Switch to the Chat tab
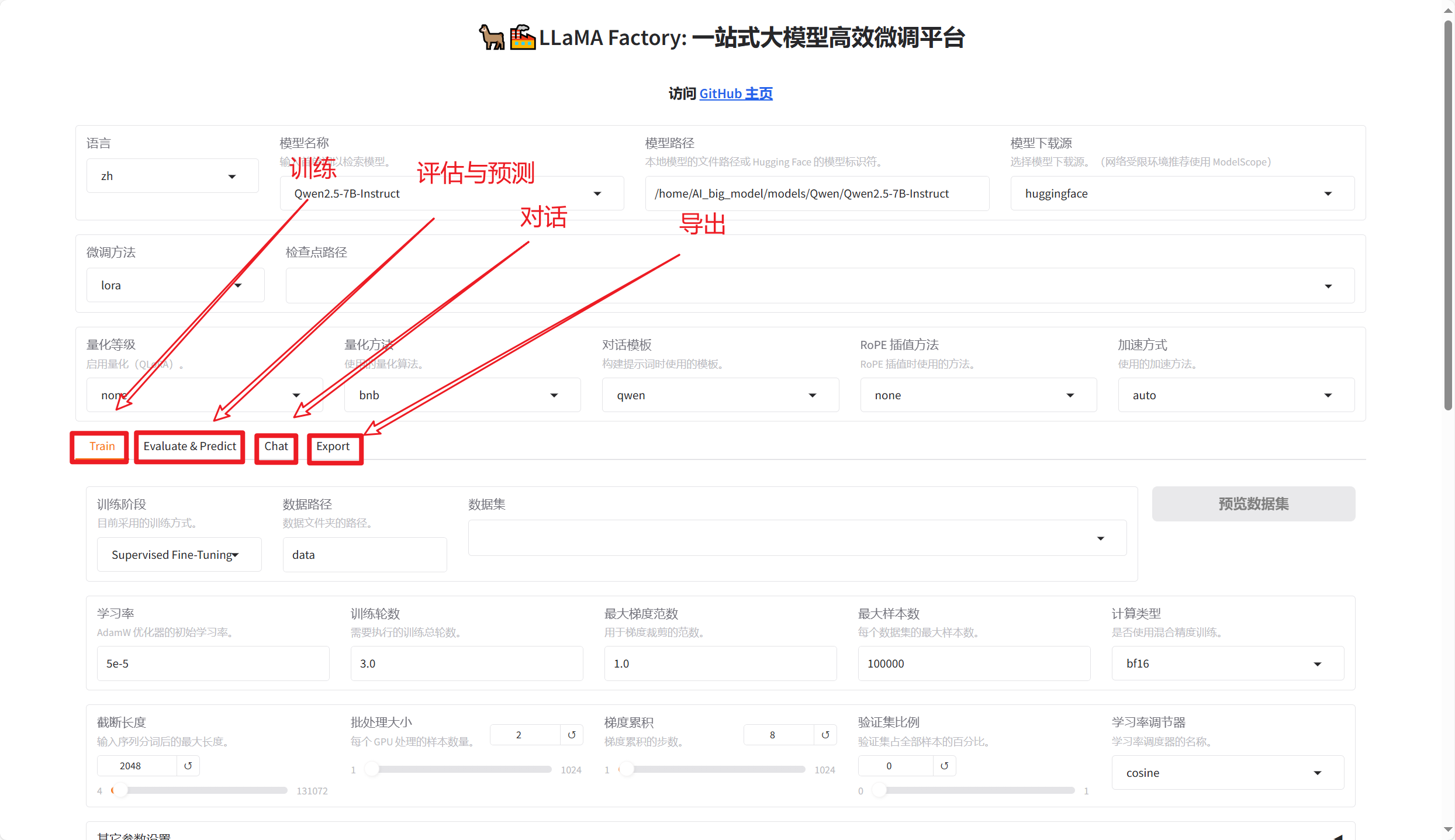 (276, 447)
